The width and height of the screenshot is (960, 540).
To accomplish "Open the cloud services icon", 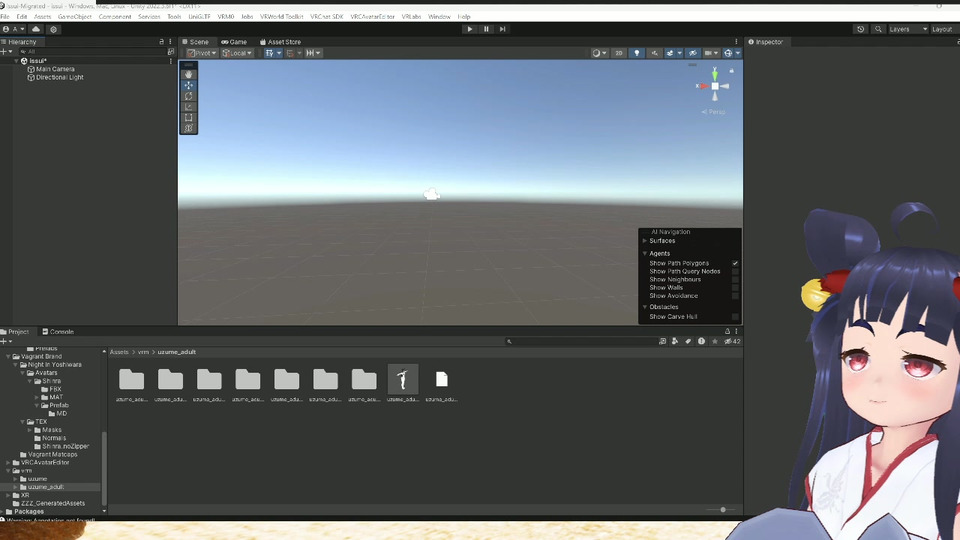I will 36,29.
